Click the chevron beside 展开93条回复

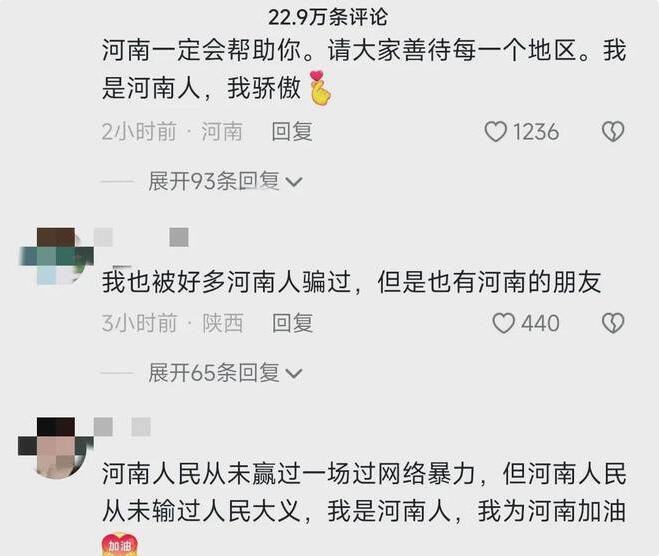[x=294, y=182]
